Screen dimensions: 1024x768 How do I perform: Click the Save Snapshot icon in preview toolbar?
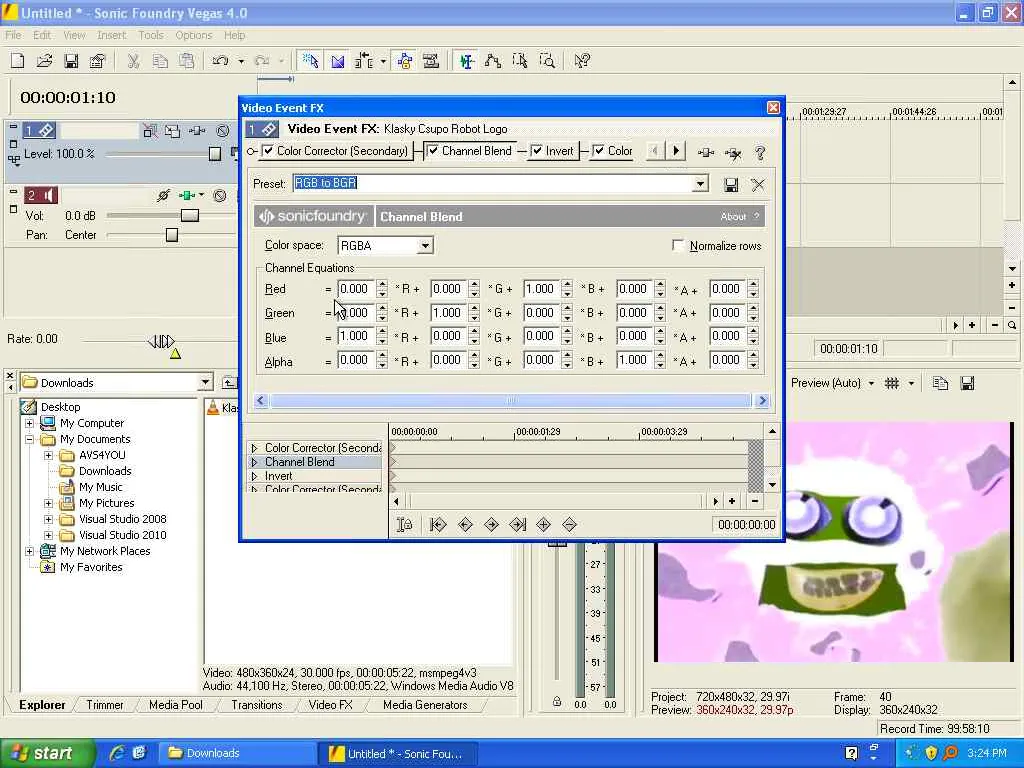pyautogui.click(x=967, y=383)
